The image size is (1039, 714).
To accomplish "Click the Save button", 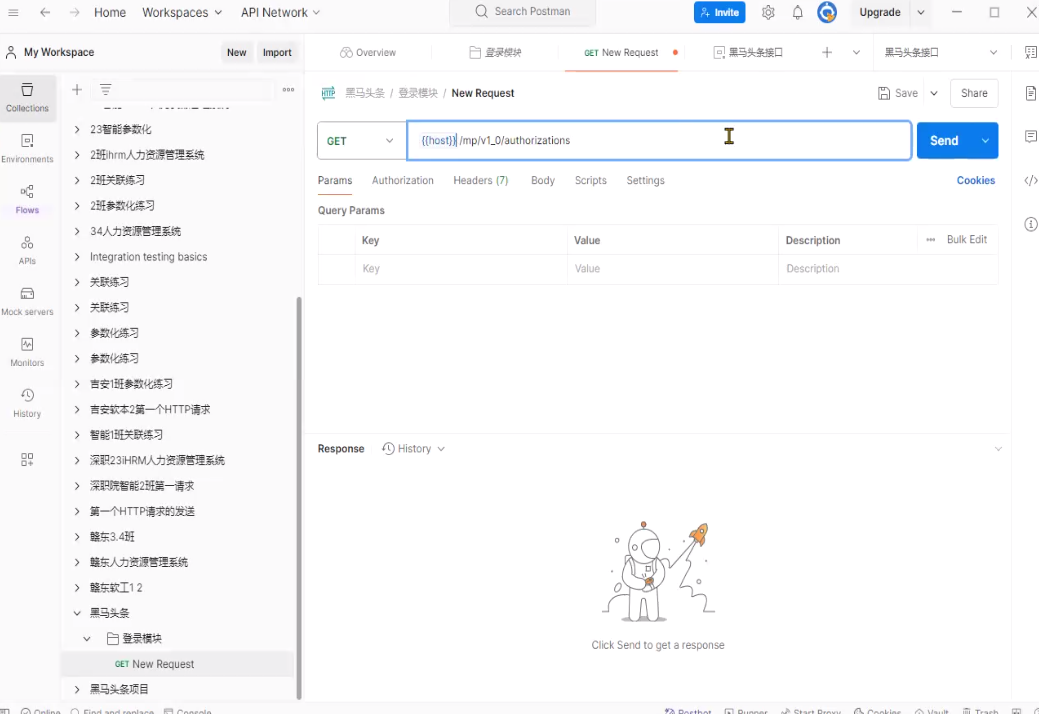I will click(x=898, y=93).
